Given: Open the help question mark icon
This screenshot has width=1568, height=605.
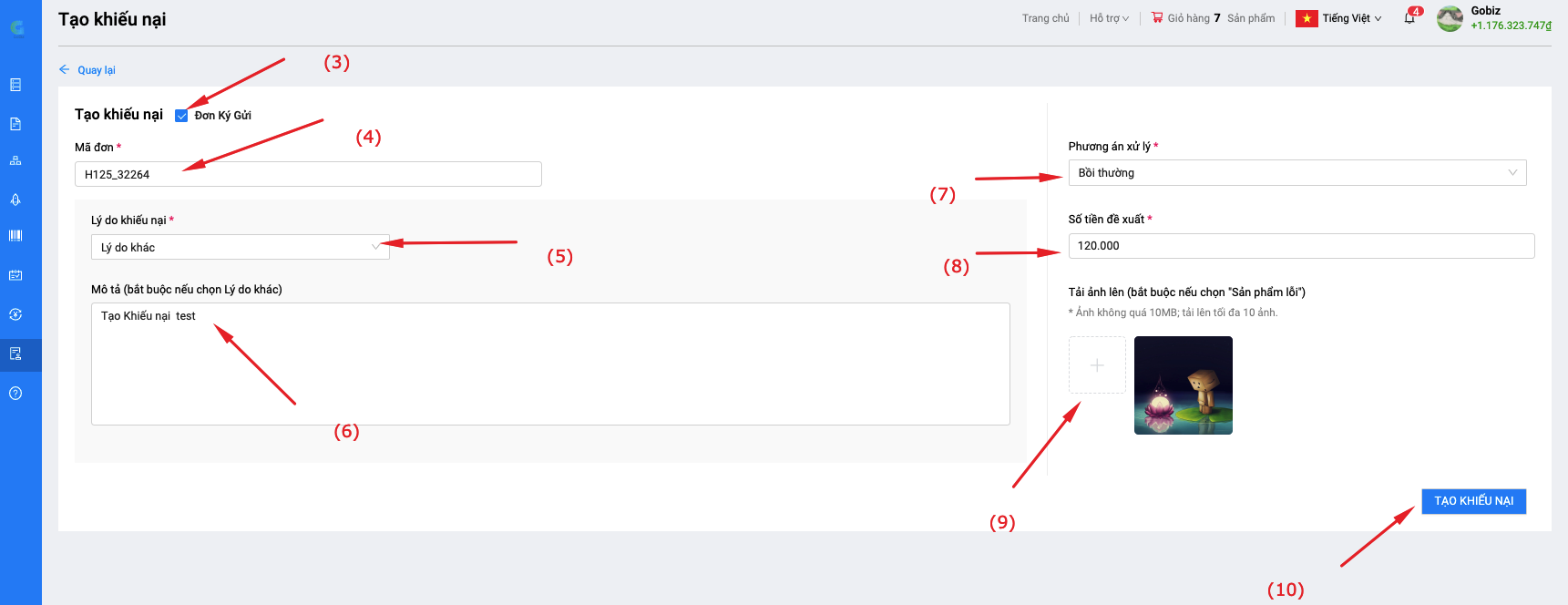Looking at the screenshot, I should click(15, 394).
